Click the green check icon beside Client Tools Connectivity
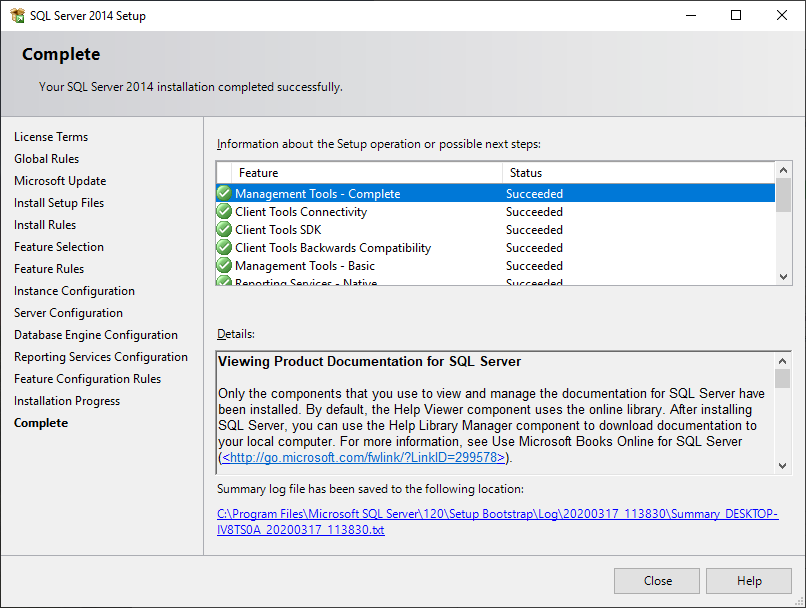Image resolution: width=806 pixels, height=608 pixels. click(x=224, y=211)
